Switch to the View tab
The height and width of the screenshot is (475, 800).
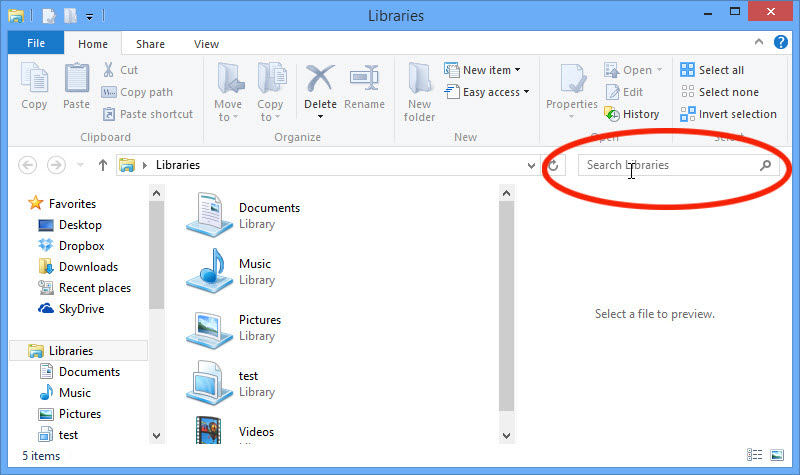click(x=206, y=44)
